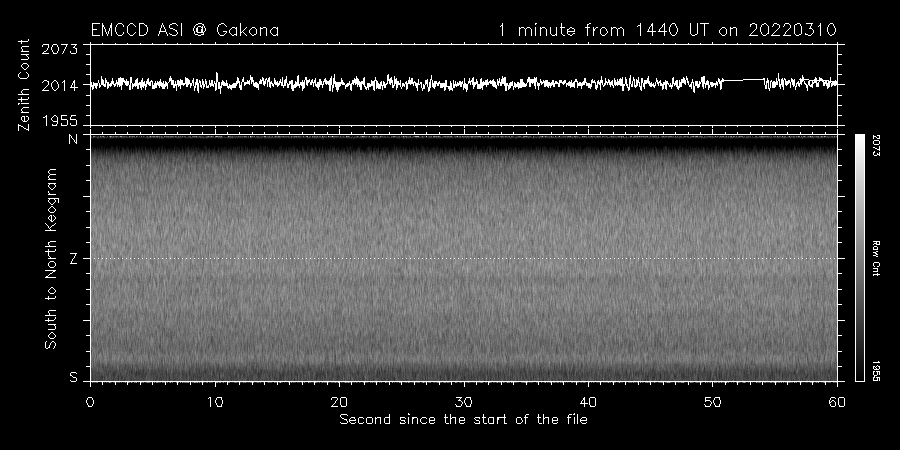900x450 pixels.
Task: Click the 40 second tick label
Action: [588, 402]
